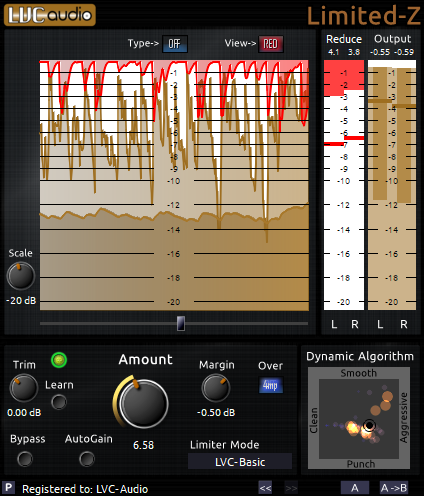Click the Margin knob
This screenshot has width=424, height=496.
216,388
